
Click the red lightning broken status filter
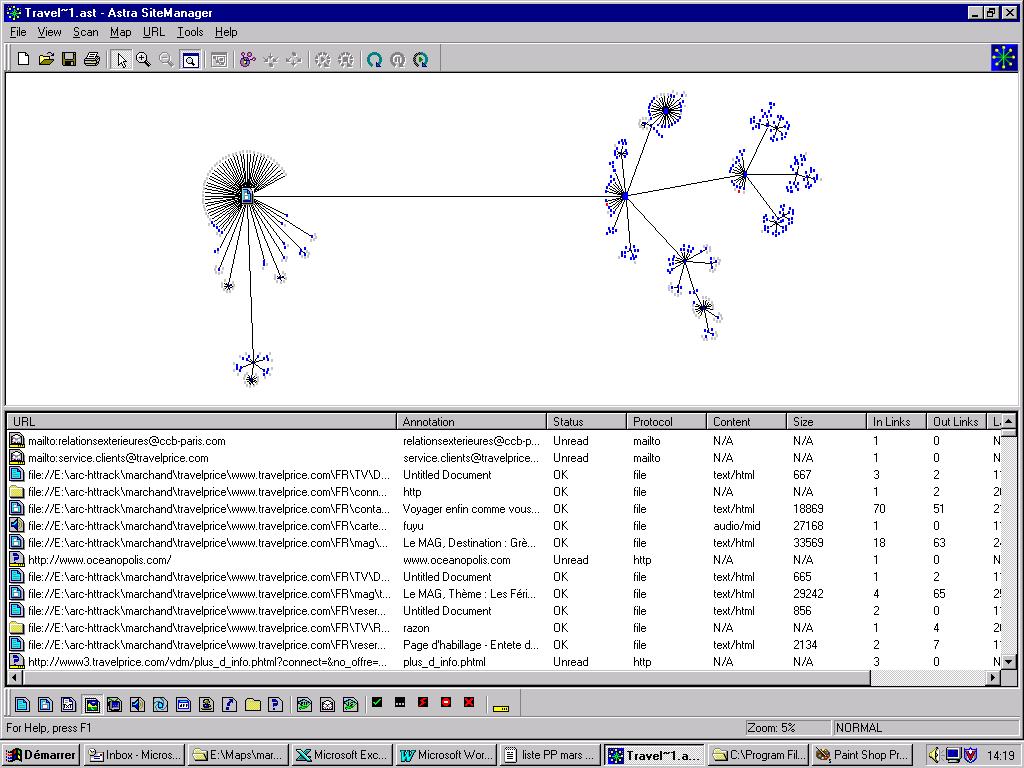[x=423, y=703]
